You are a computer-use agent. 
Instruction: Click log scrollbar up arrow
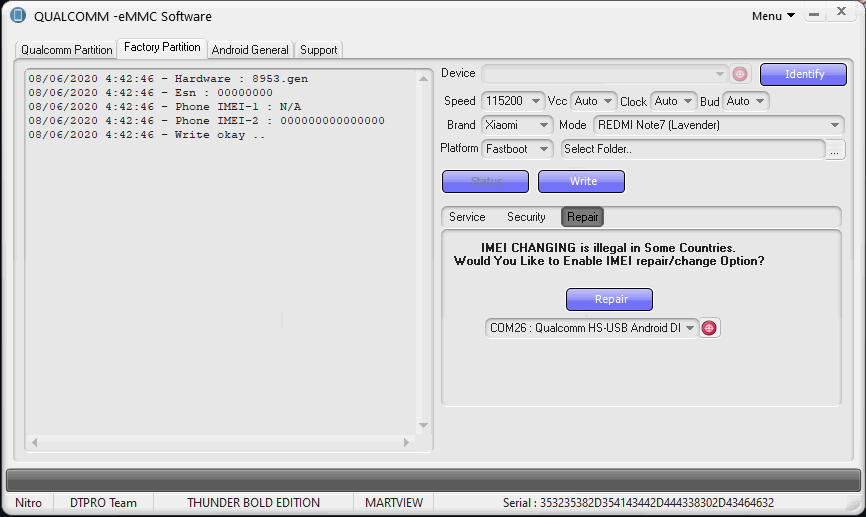tap(424, 79)
